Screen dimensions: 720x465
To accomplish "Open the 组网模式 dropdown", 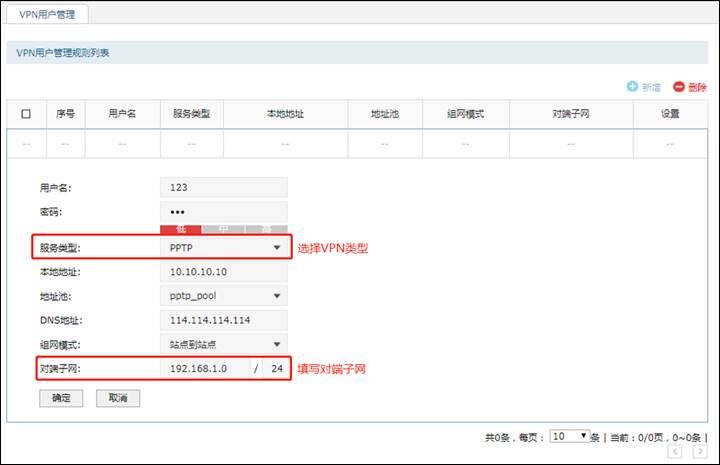I will pyautogui.click(x=223, y=344).
